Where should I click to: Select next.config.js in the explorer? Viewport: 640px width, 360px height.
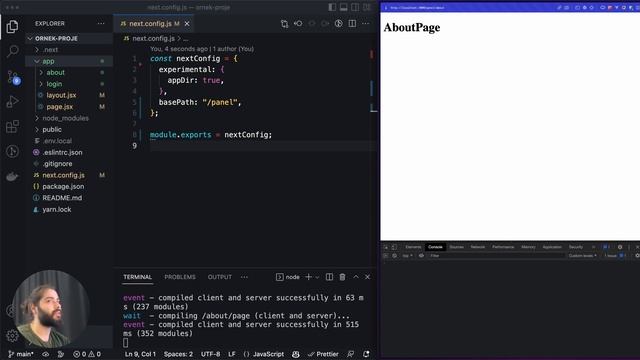[69, 175]
